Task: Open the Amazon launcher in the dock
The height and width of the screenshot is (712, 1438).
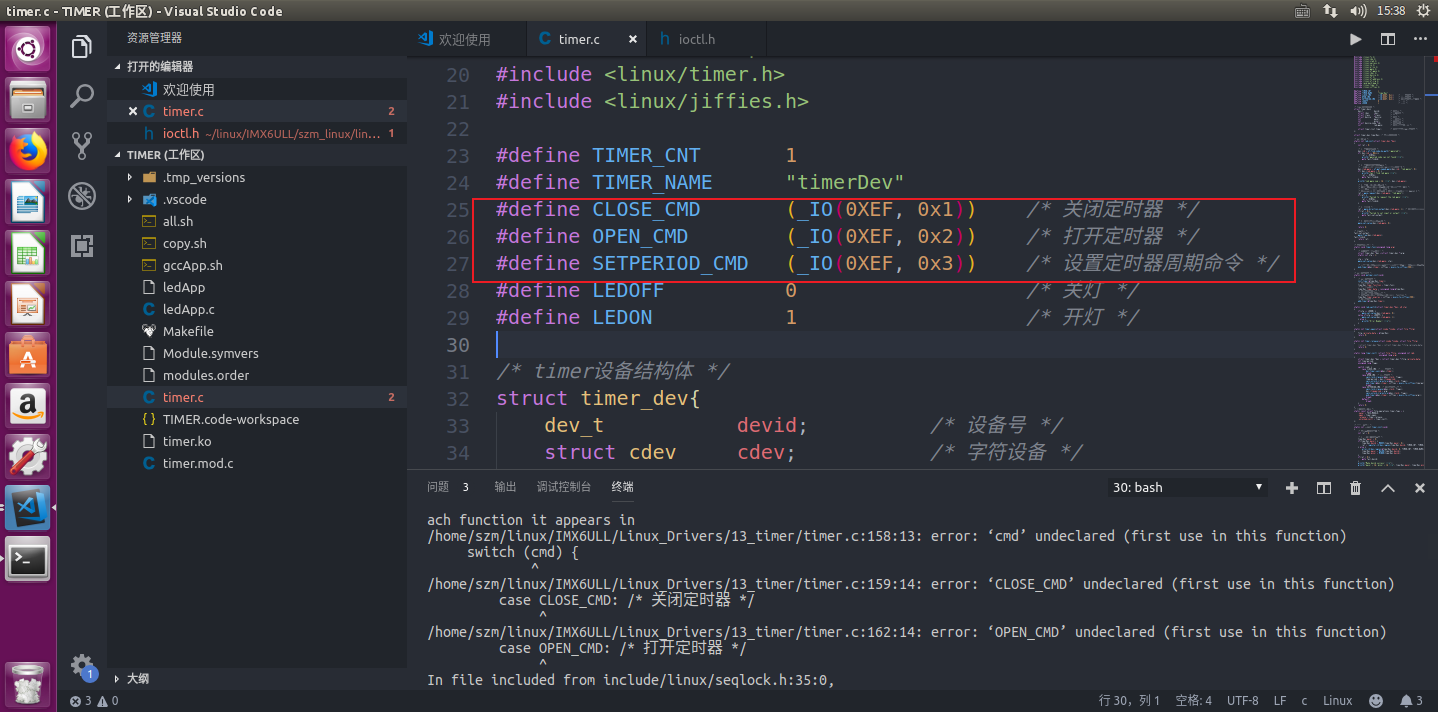Action: pos(28,406)
